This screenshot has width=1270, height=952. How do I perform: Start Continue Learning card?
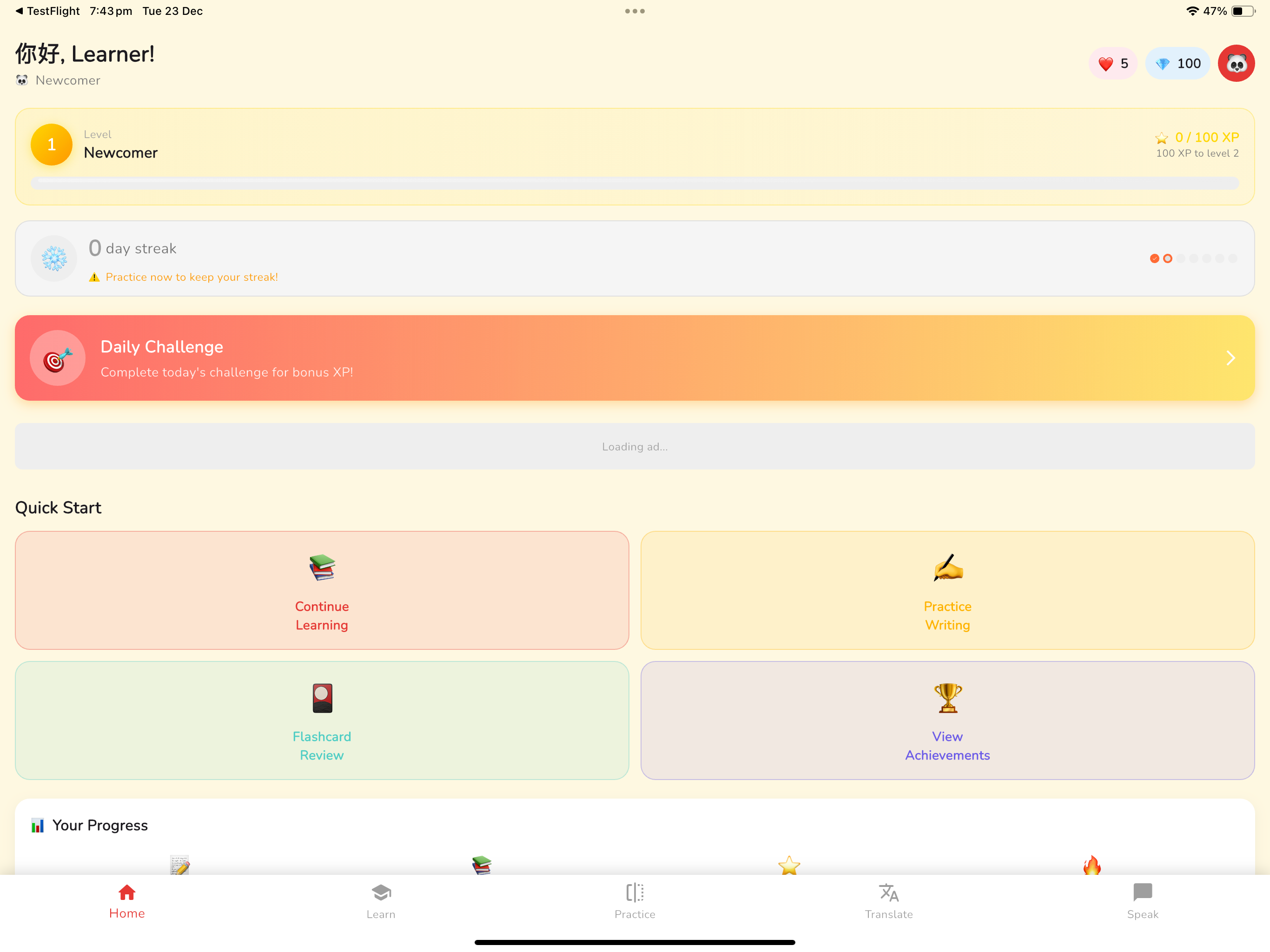(322, 590)
